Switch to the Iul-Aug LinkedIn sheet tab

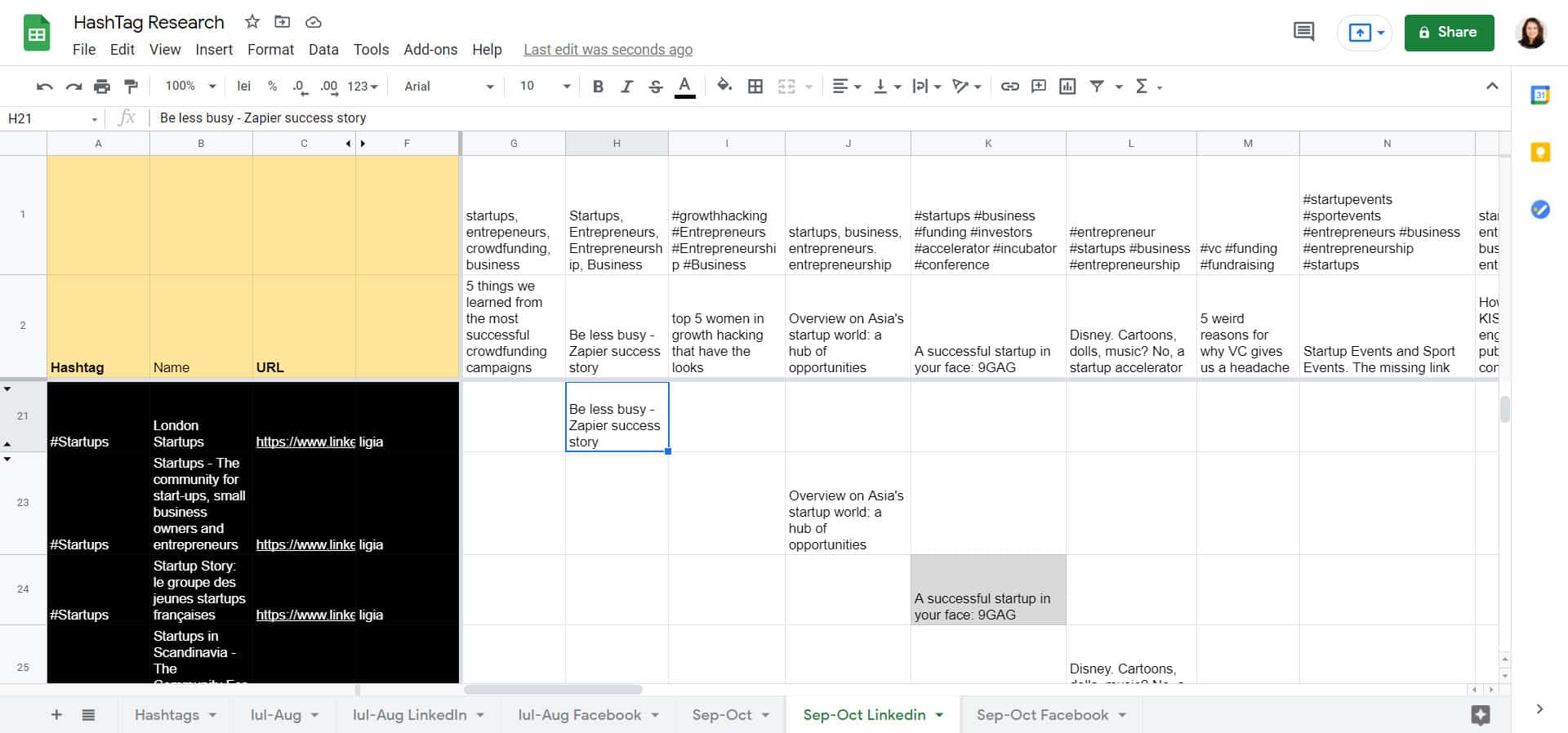pos(418,715)
